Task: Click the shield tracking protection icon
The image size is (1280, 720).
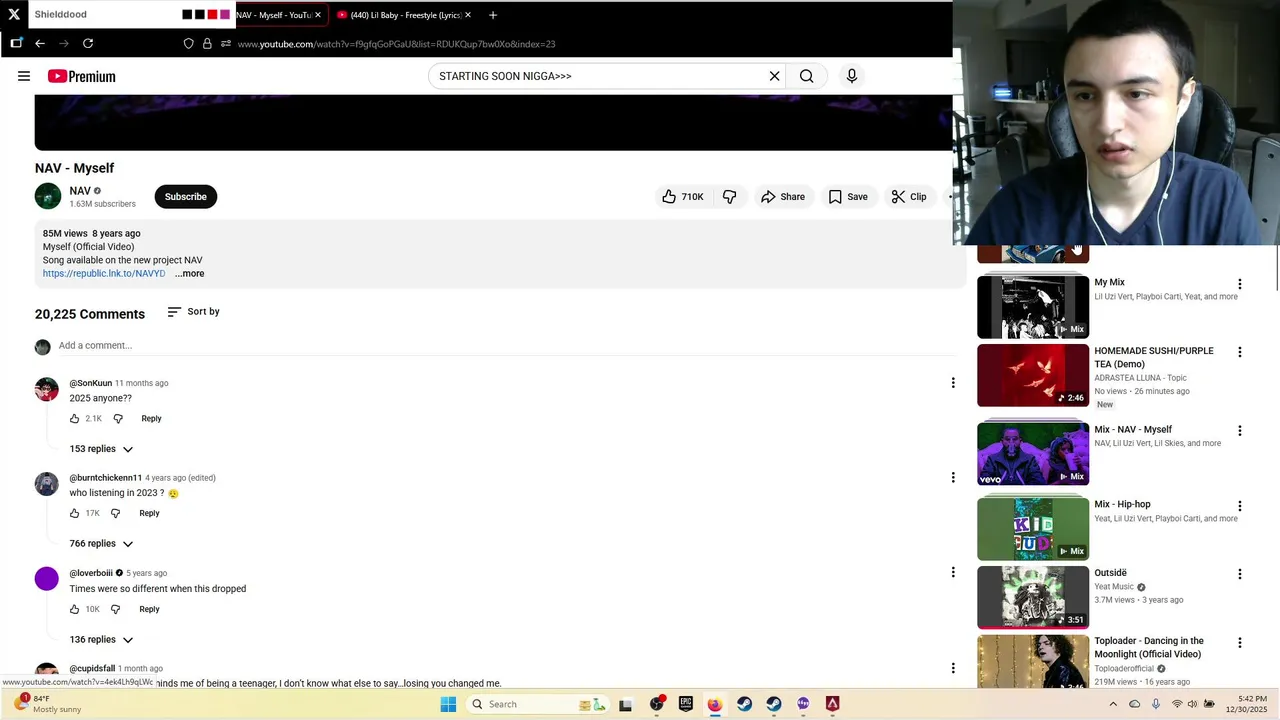Action: pyautogui.click(x=188, y=44)
